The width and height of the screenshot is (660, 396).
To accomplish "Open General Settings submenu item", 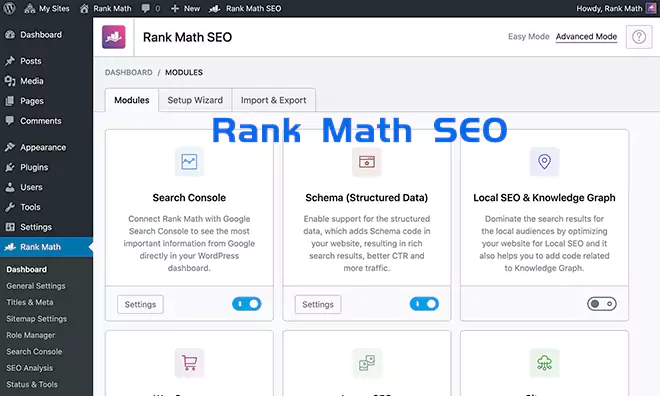I will coord(36,286).
